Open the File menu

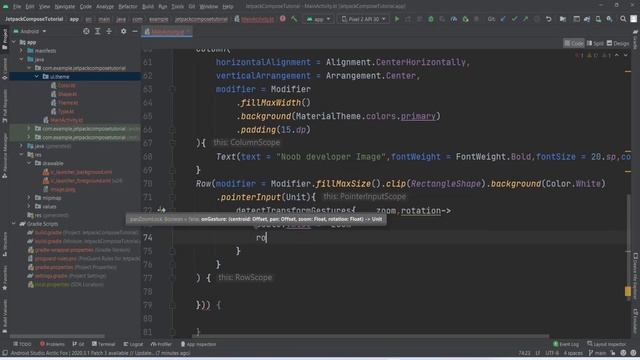[x=17, y=7]
